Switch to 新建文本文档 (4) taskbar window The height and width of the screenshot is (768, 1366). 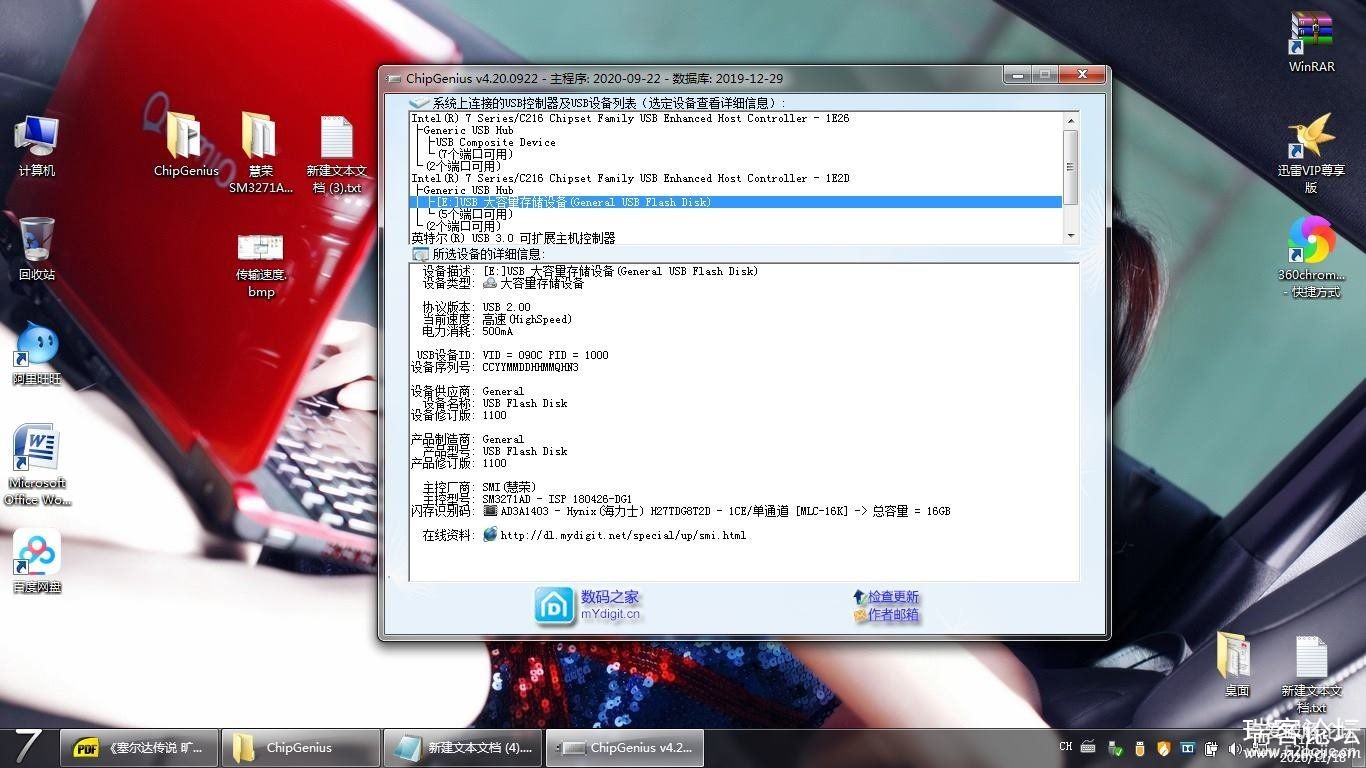(463, 748)
